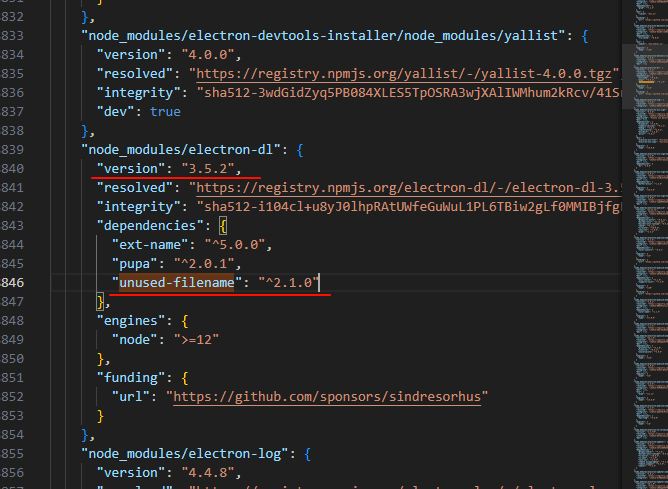The height and width of the screenshot is (489, 668).
Task: Click line number 846 in gutter
Action: 12,282
